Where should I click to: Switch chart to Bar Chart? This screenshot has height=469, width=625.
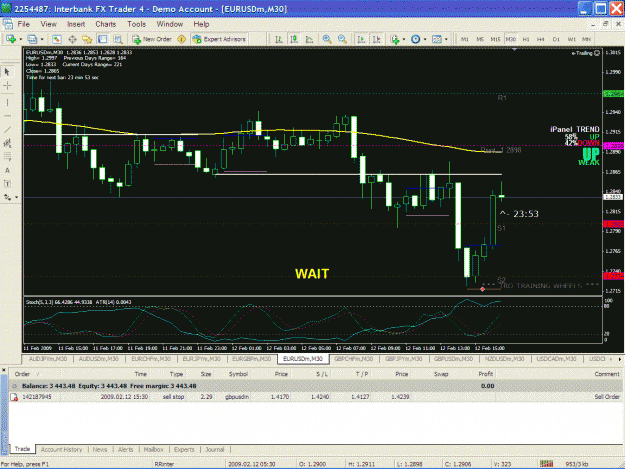click(x=279, y=39)
